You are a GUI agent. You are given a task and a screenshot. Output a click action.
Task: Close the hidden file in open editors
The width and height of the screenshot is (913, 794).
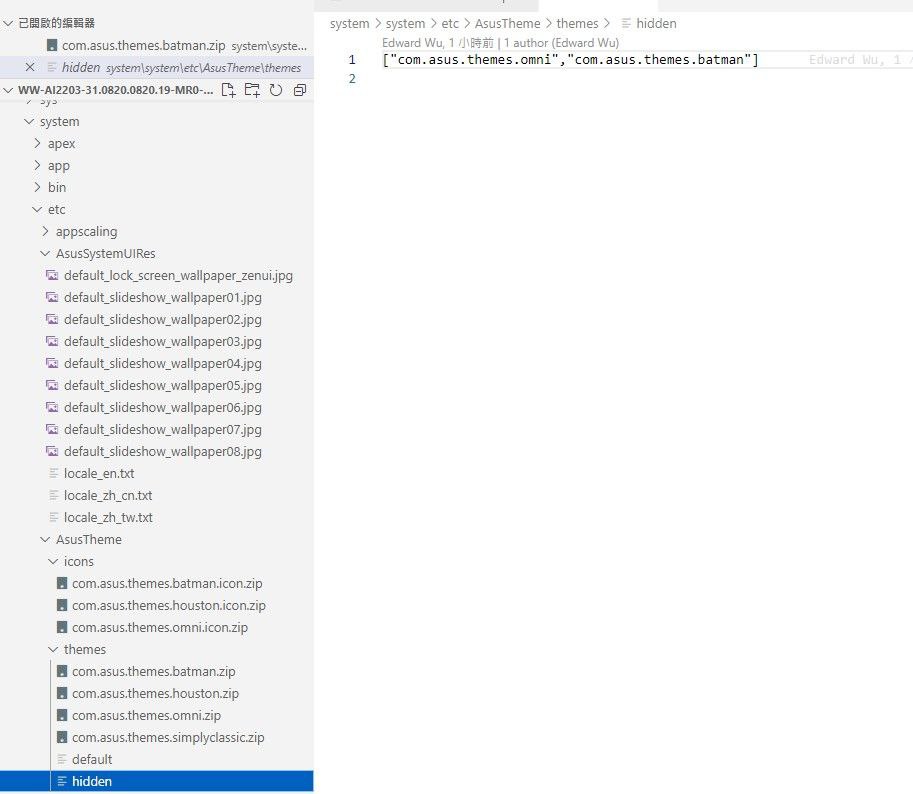tap(30, 68)
